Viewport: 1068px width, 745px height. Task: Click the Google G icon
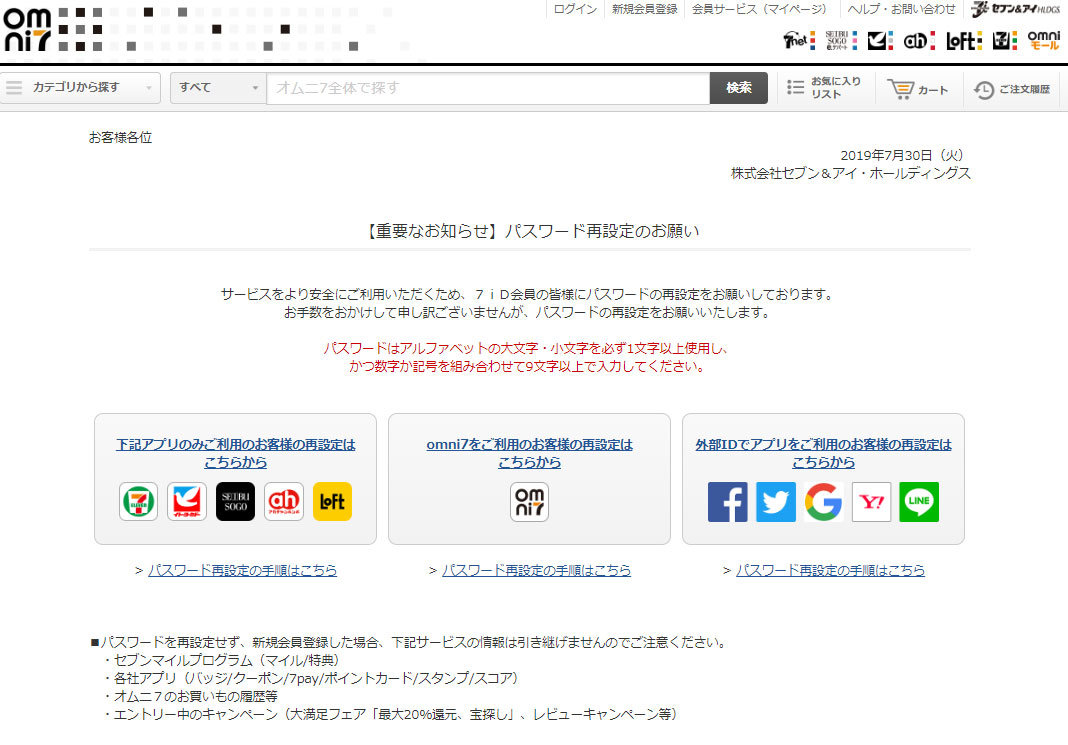pos(823,502)
